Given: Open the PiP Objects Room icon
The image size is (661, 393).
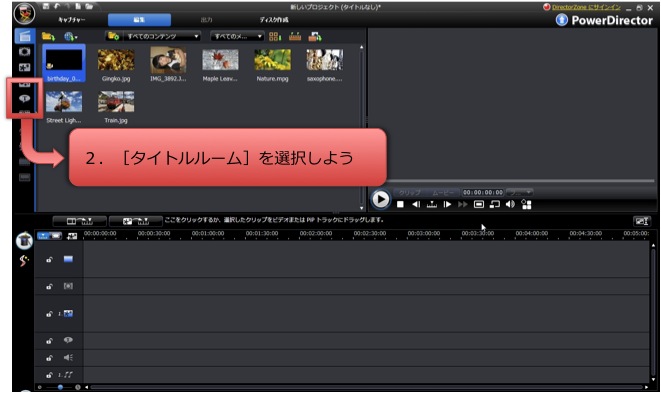Looking at the screenshot, I should pyautogui.click(x=24, y=67).
